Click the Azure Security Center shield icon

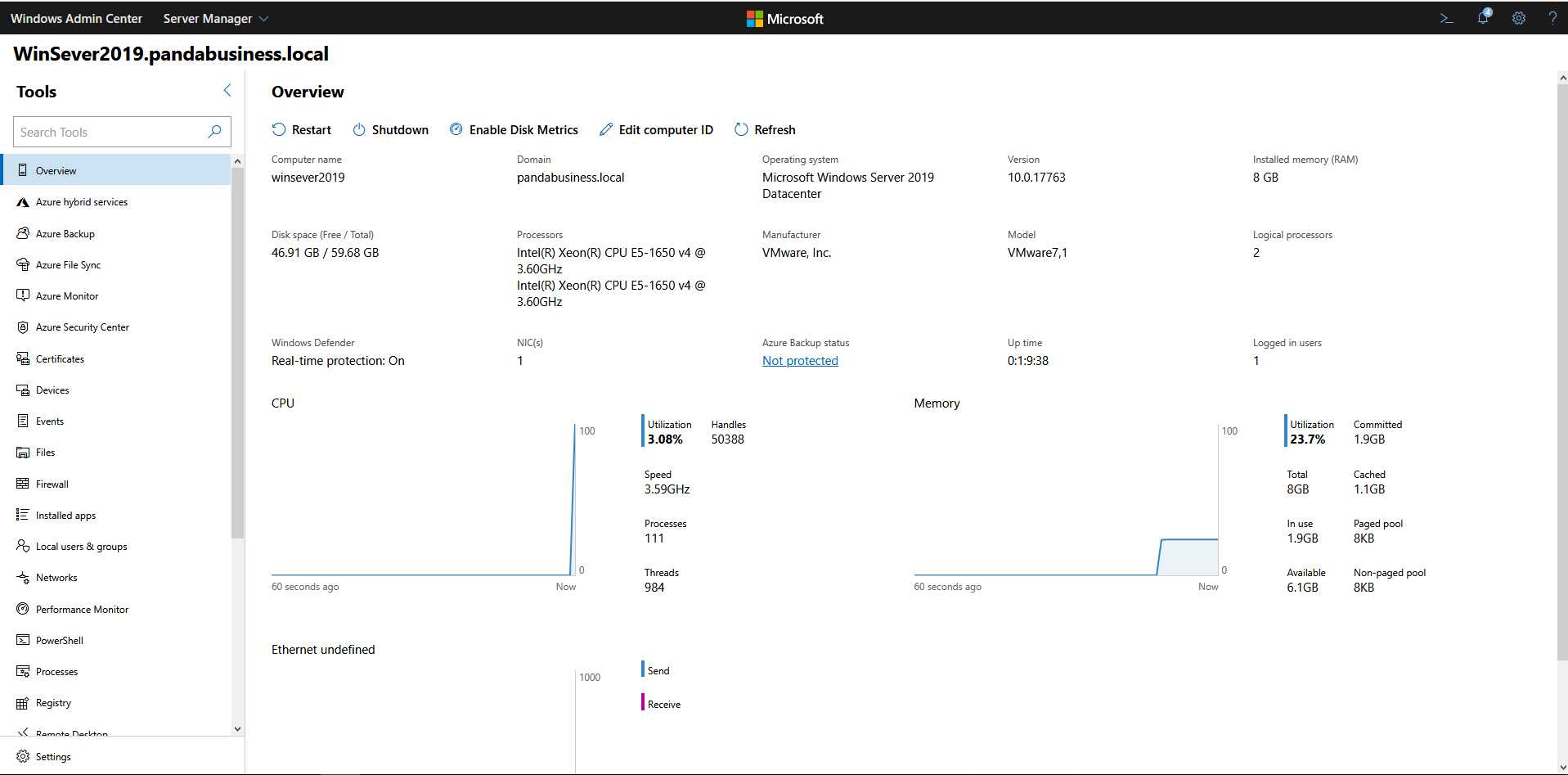point(23,327)
